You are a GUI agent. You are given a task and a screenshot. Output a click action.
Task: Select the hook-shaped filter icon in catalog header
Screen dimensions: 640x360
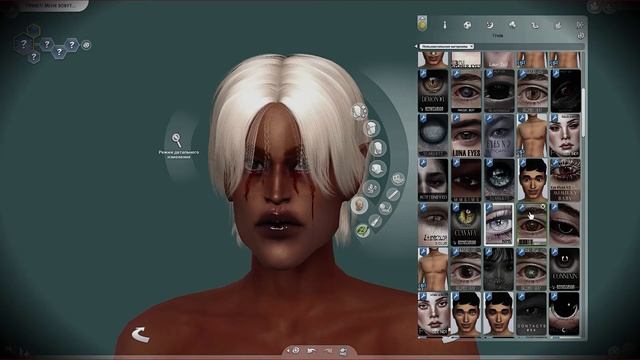(x=535, y=26)
